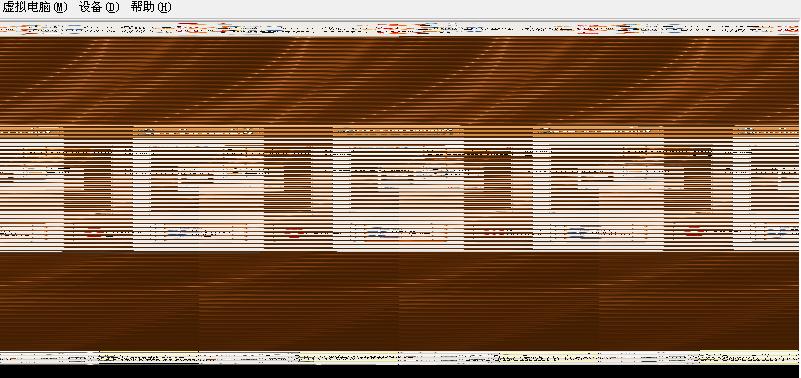Click the white body of the middle garbled dialog
801x378 pixels.
click(398, 194)
